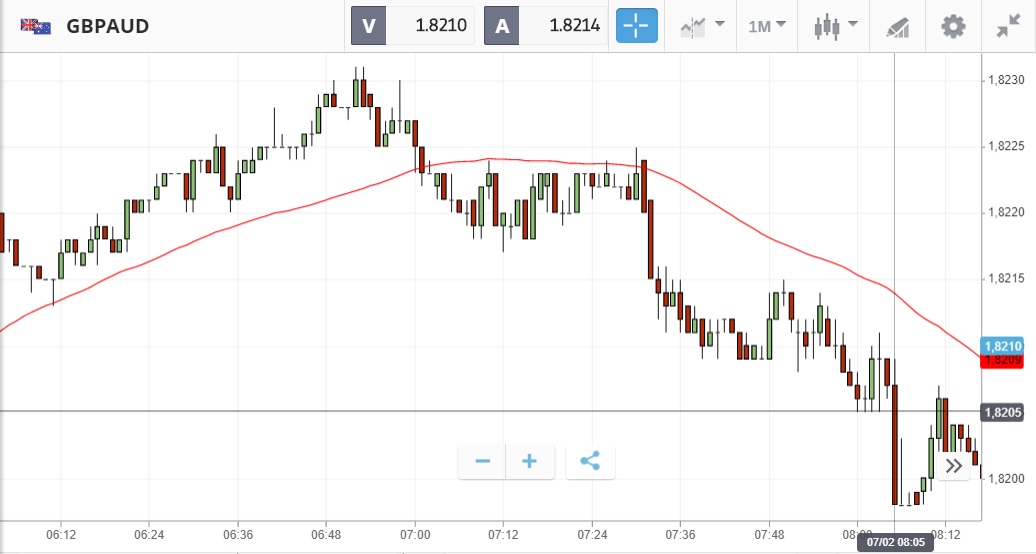Toggle the crosshair cursor tool
The height and width of the screenshot is (554, 1036).
[x=636, y=26]
